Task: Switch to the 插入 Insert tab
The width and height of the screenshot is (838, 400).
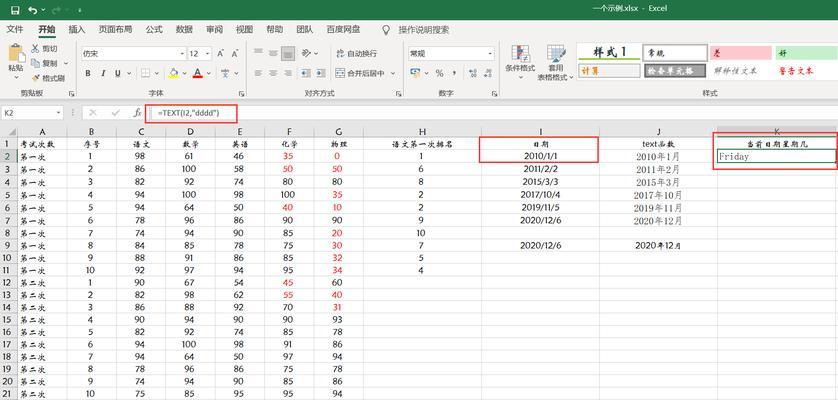Action: click(77, 29)
